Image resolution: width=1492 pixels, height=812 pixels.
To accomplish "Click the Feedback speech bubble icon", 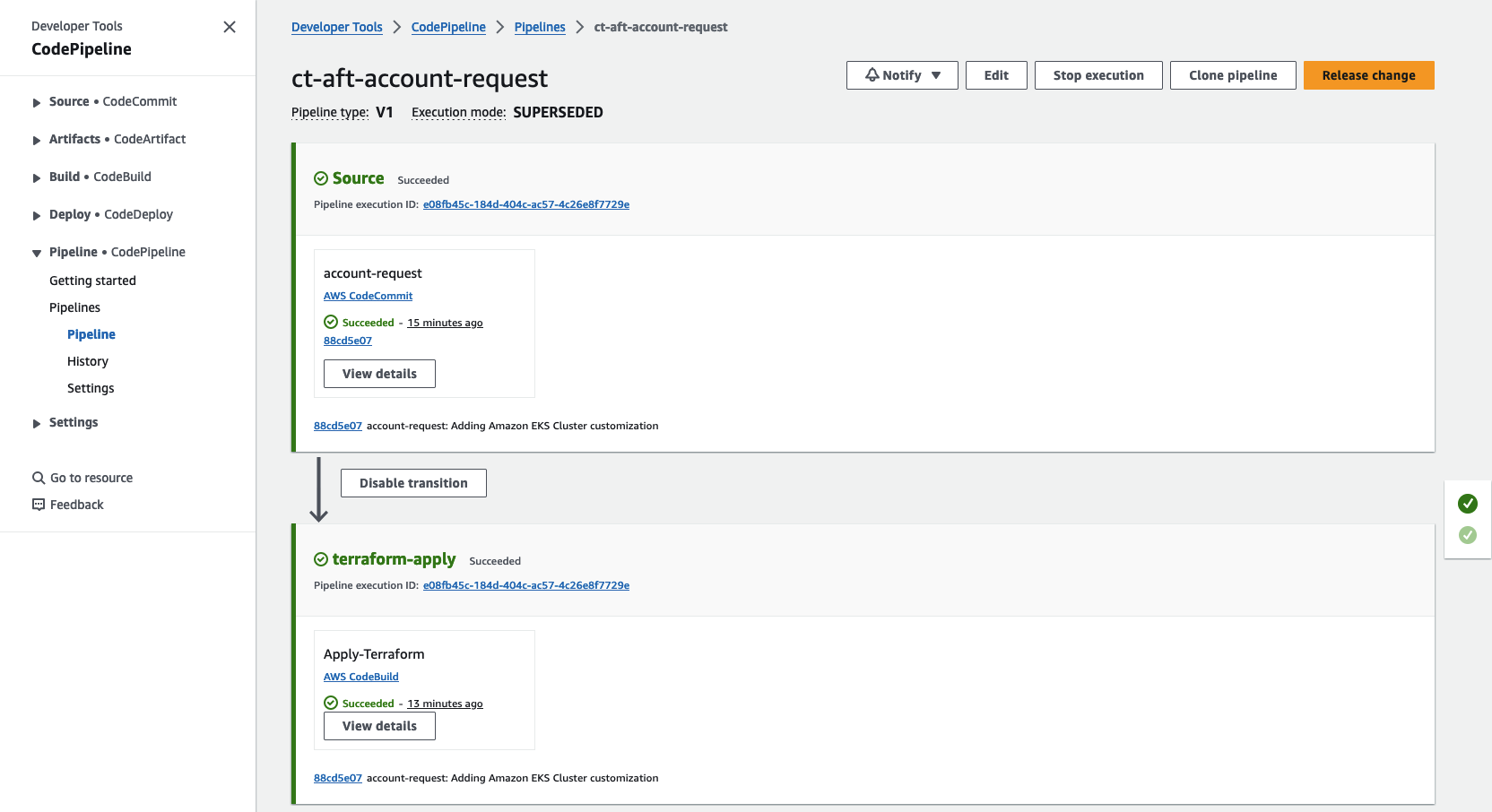I will pyautogui.click(x=39, y=505).
